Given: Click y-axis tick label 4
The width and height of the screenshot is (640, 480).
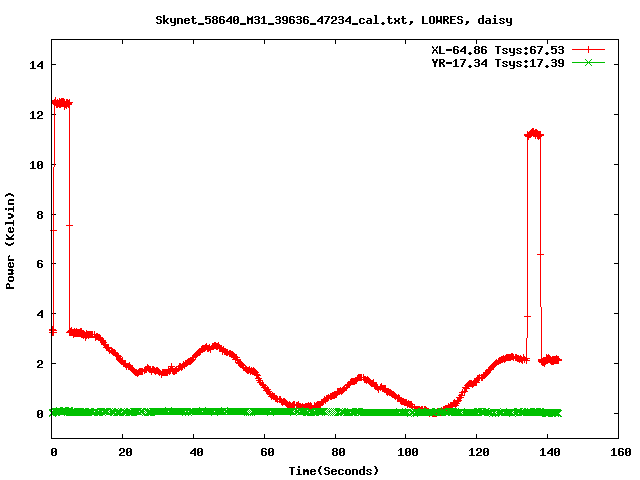Looking at the screenshot, I should [40, 314].
